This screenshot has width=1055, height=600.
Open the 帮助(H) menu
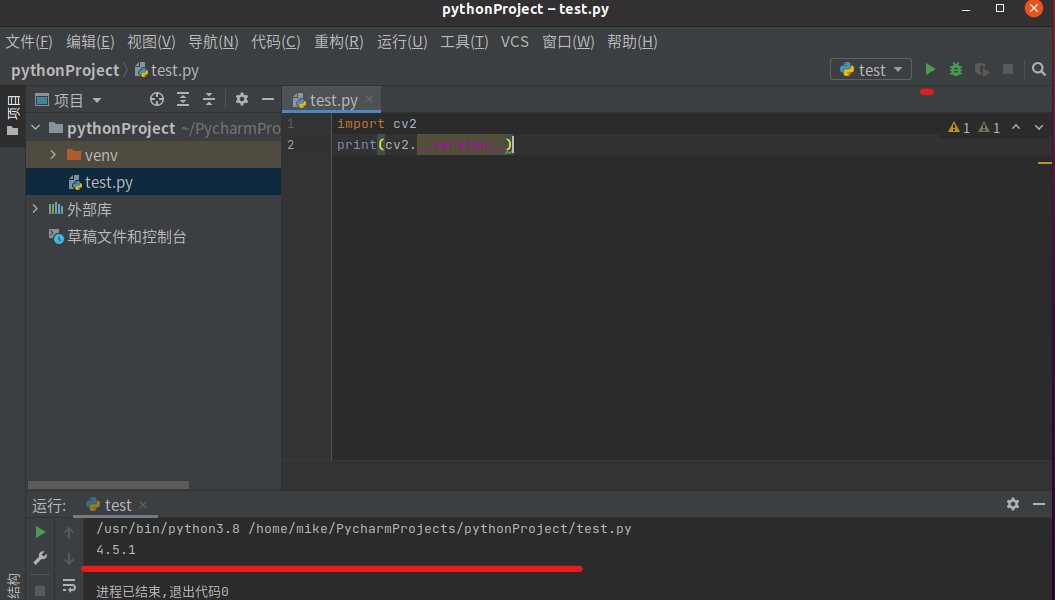click(x=632, y=42)
